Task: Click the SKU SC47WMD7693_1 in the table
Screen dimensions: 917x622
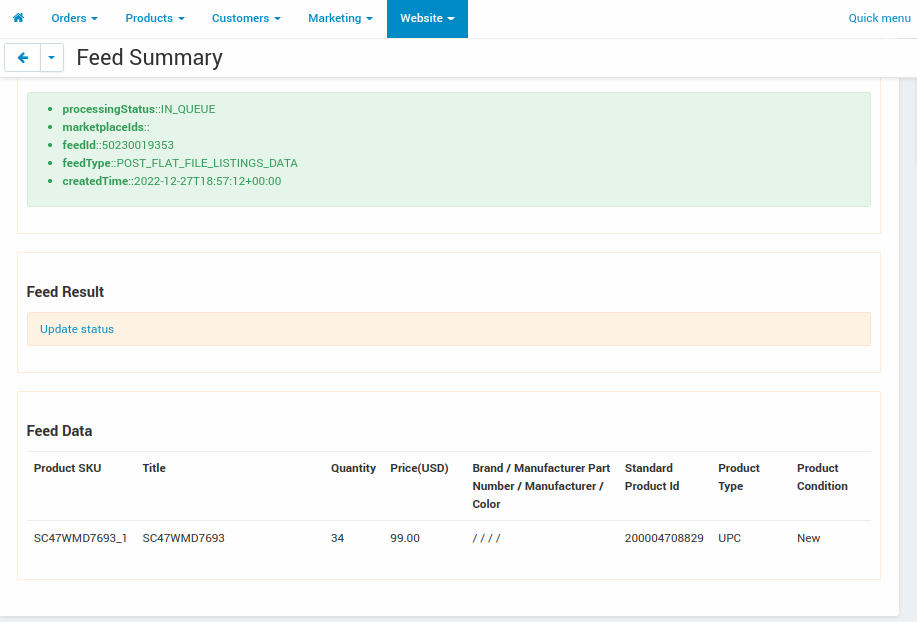Action: click(x=80, y=538)
